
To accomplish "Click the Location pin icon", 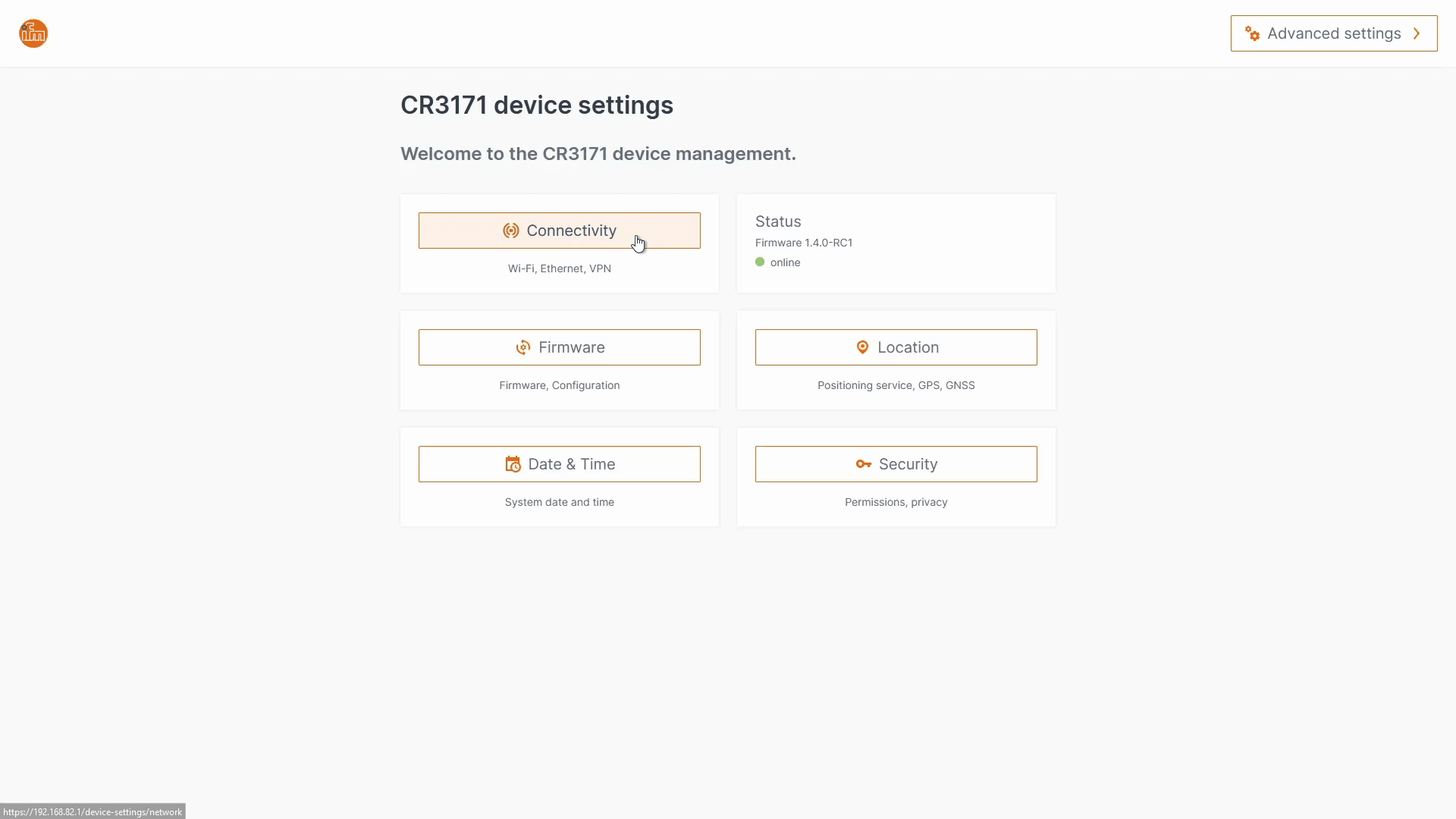I will click(862, 347).
